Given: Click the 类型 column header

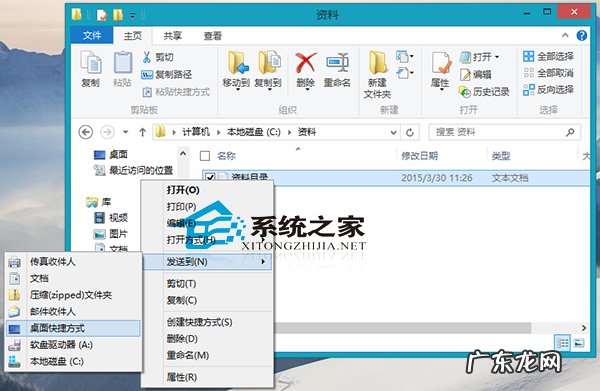Looking at the screenshot, I should (x=501, y=156).
